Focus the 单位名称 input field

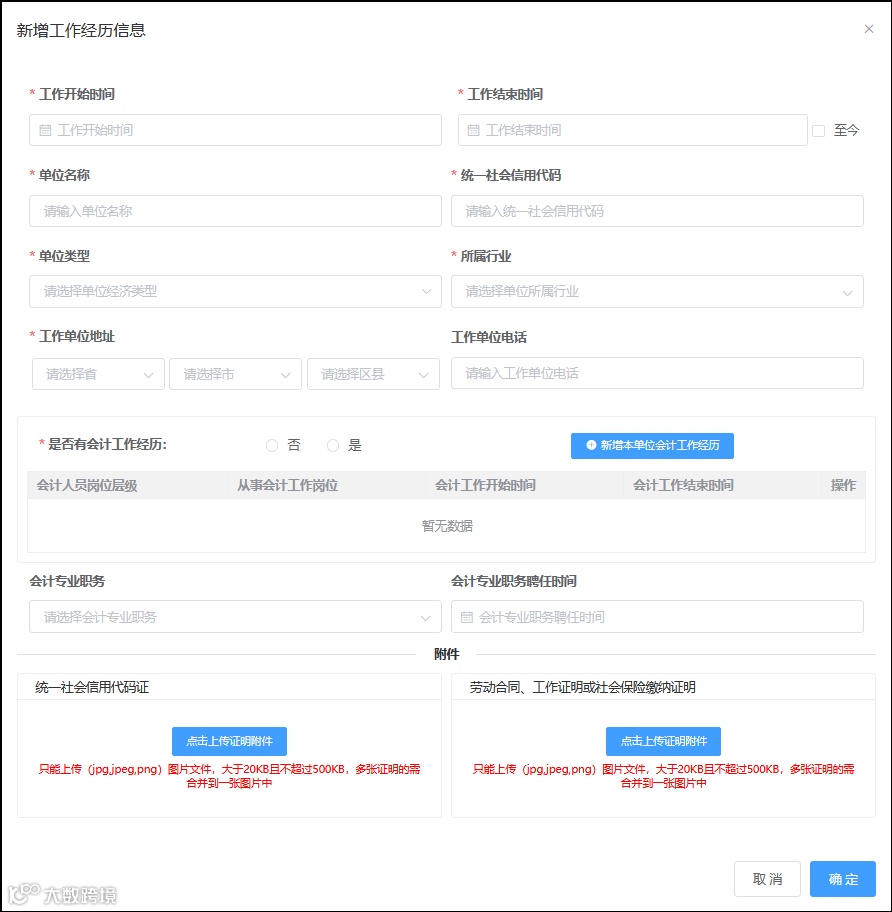pyautogui.click(x=236, y=211)
